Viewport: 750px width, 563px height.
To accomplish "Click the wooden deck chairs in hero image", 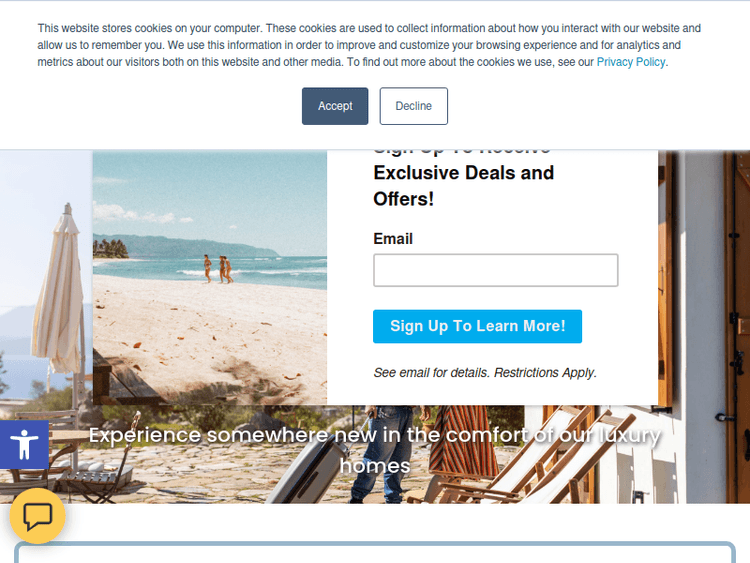I will coord(526,454).
